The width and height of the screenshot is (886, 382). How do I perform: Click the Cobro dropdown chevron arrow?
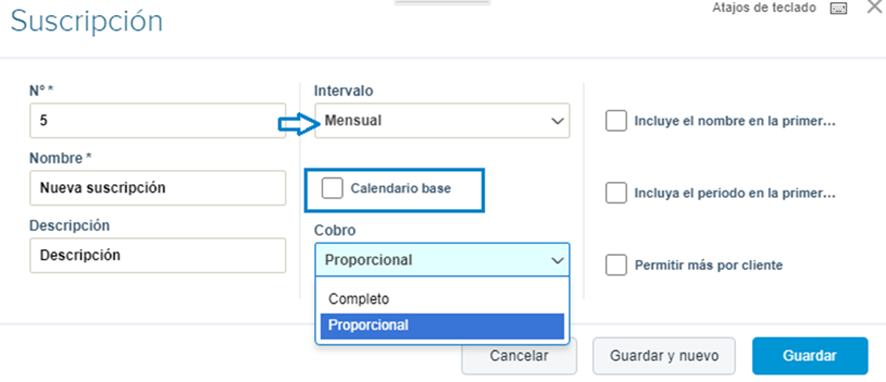click(x=557, y=261)
